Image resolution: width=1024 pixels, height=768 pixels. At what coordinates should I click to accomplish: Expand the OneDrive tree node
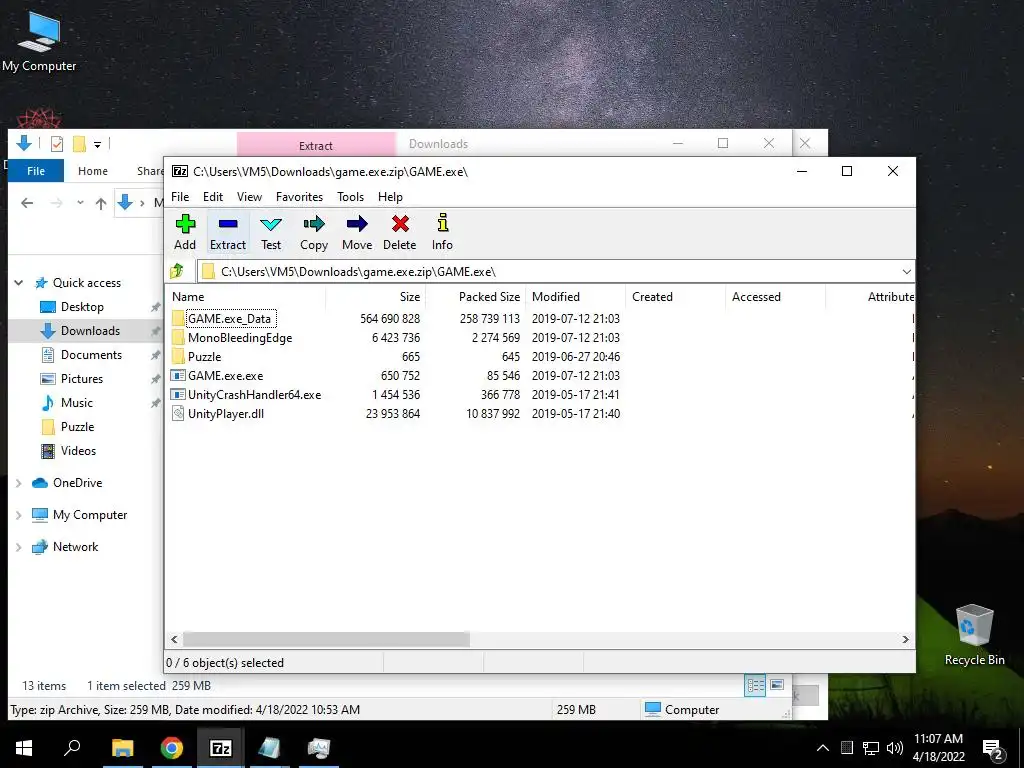[x=18, y=483]
